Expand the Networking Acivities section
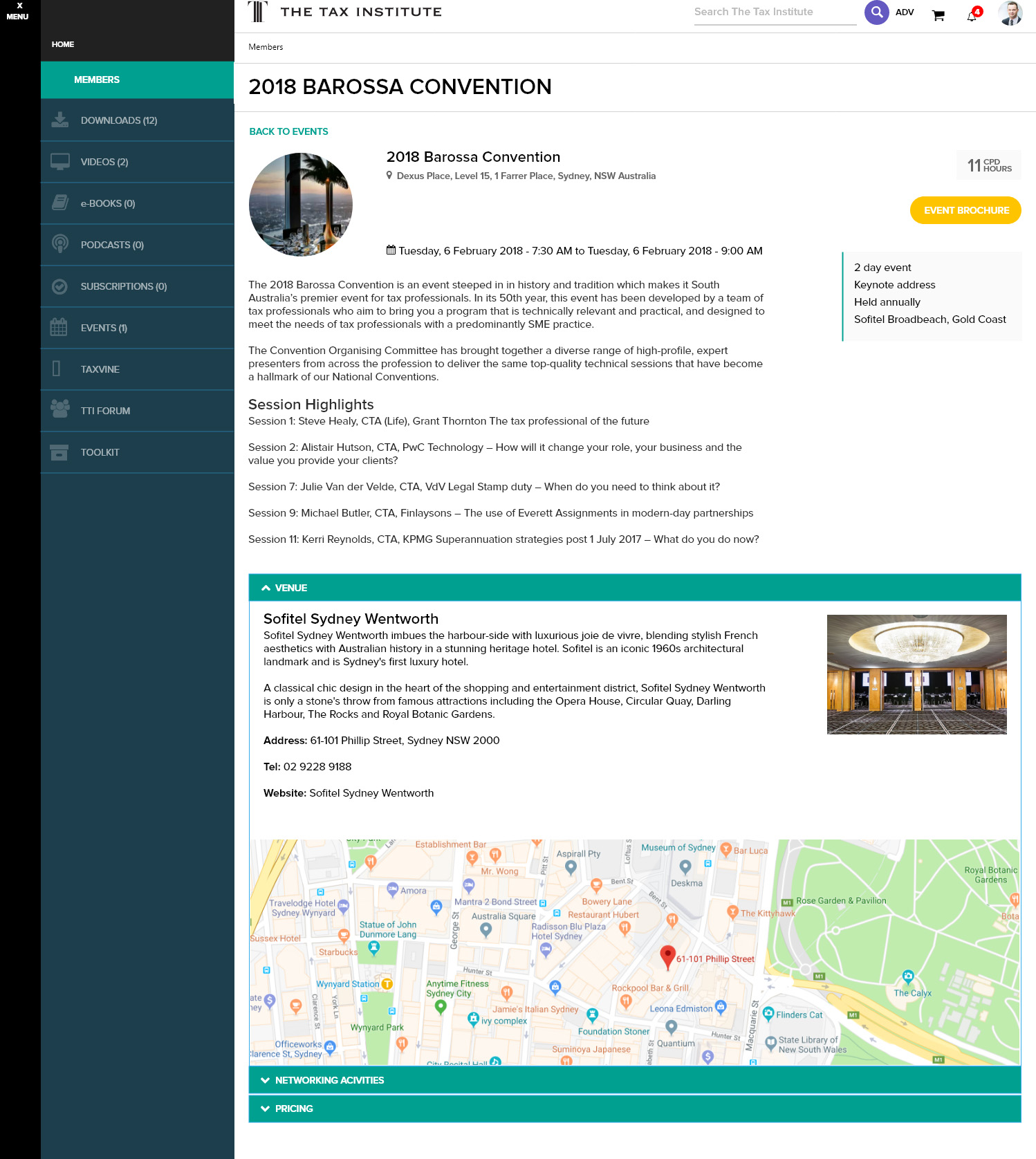This screenshot has width=1036, height=1159. coord(634,1080)
